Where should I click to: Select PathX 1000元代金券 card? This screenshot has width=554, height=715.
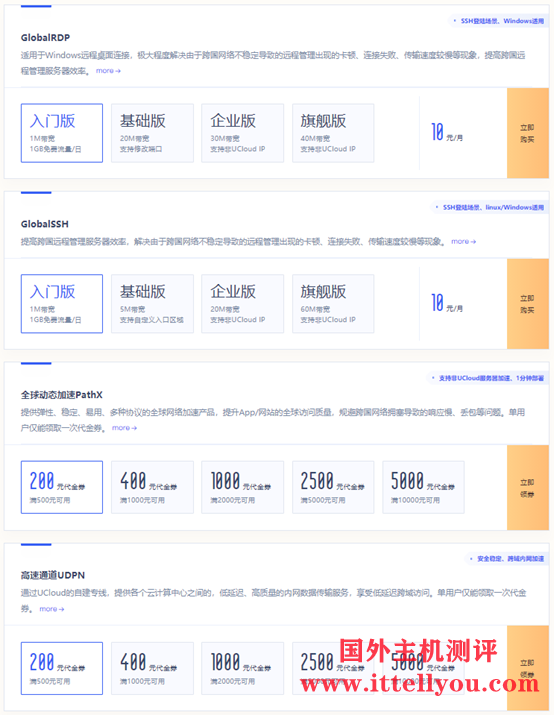(x=243, y=487)
